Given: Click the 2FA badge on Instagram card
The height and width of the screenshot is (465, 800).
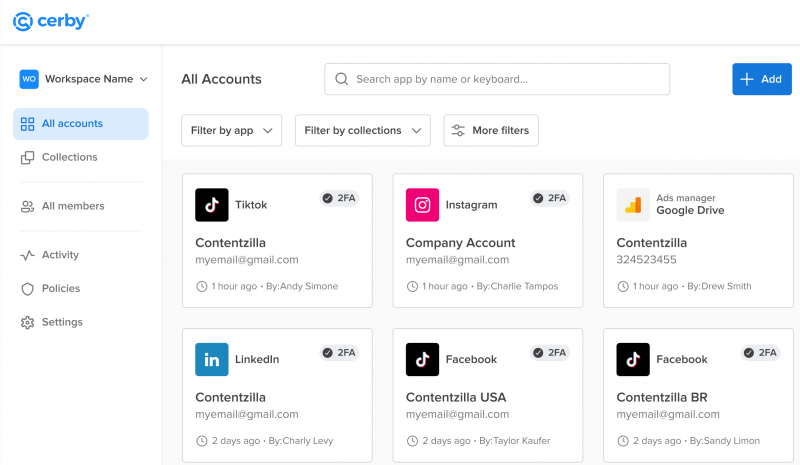Looking at the screenshot, I should 550,198.
